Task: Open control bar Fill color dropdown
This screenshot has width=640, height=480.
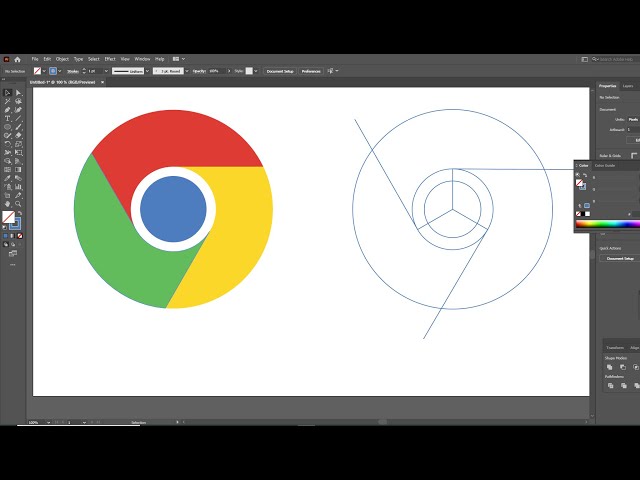Action: click(44, 71)
